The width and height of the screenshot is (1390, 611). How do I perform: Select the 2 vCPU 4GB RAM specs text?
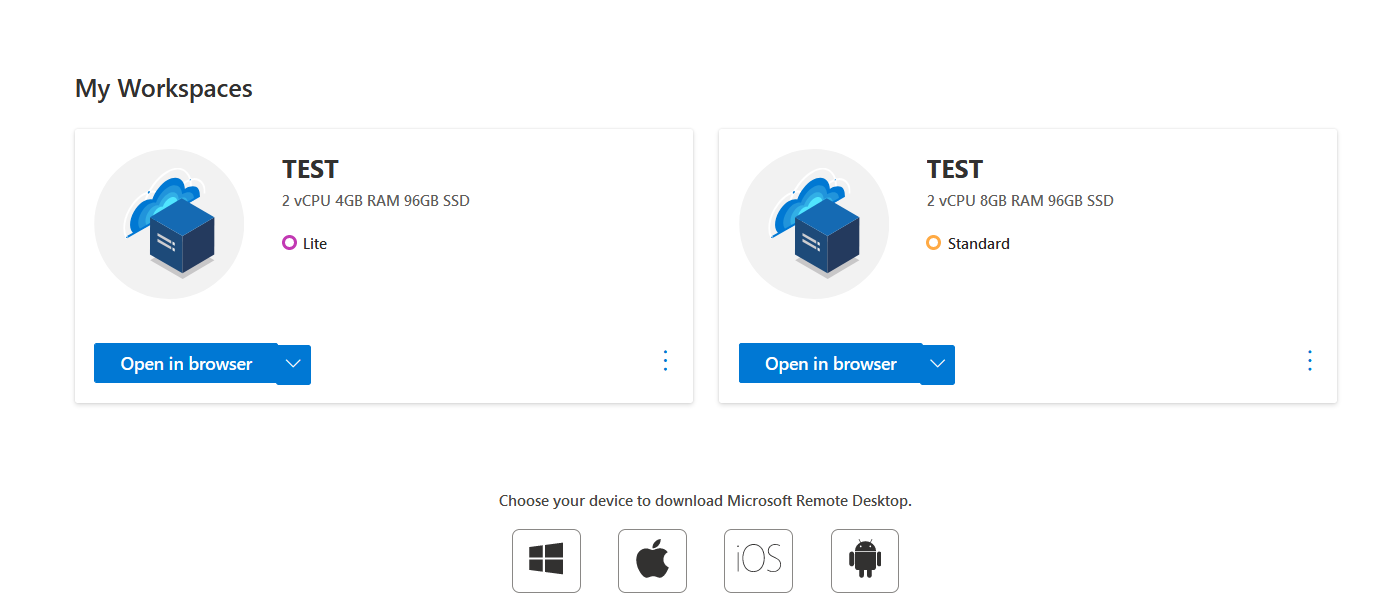click(375, 201)
